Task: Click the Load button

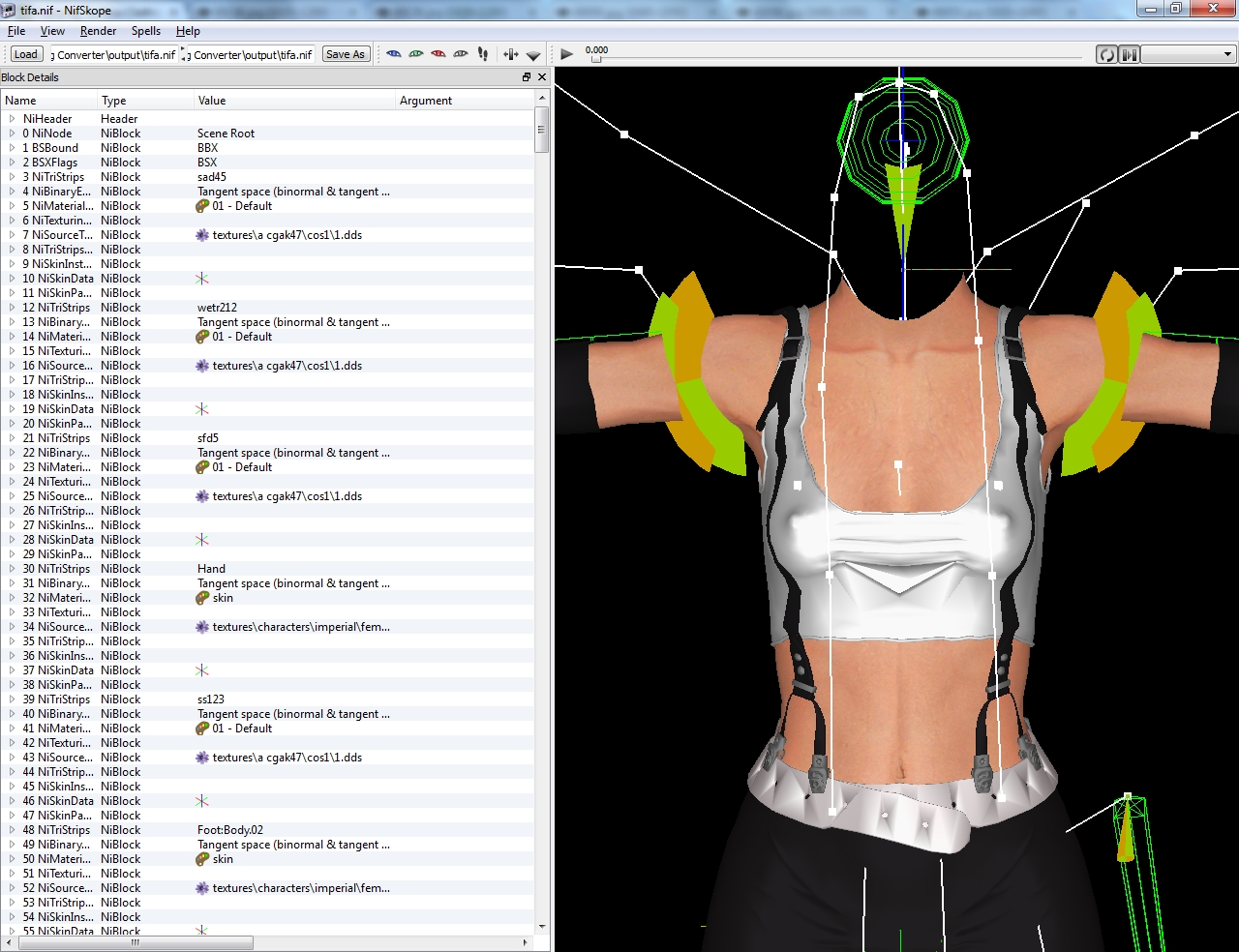Action: tap(26, 54)
